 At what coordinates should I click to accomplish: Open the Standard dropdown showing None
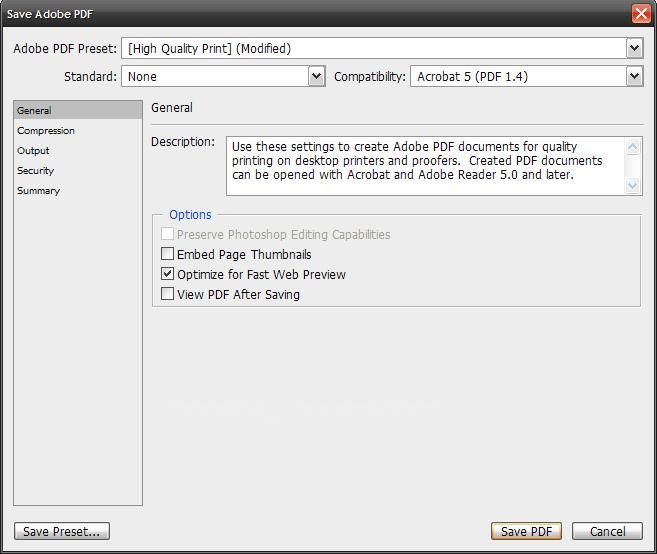tap(223, 77)
